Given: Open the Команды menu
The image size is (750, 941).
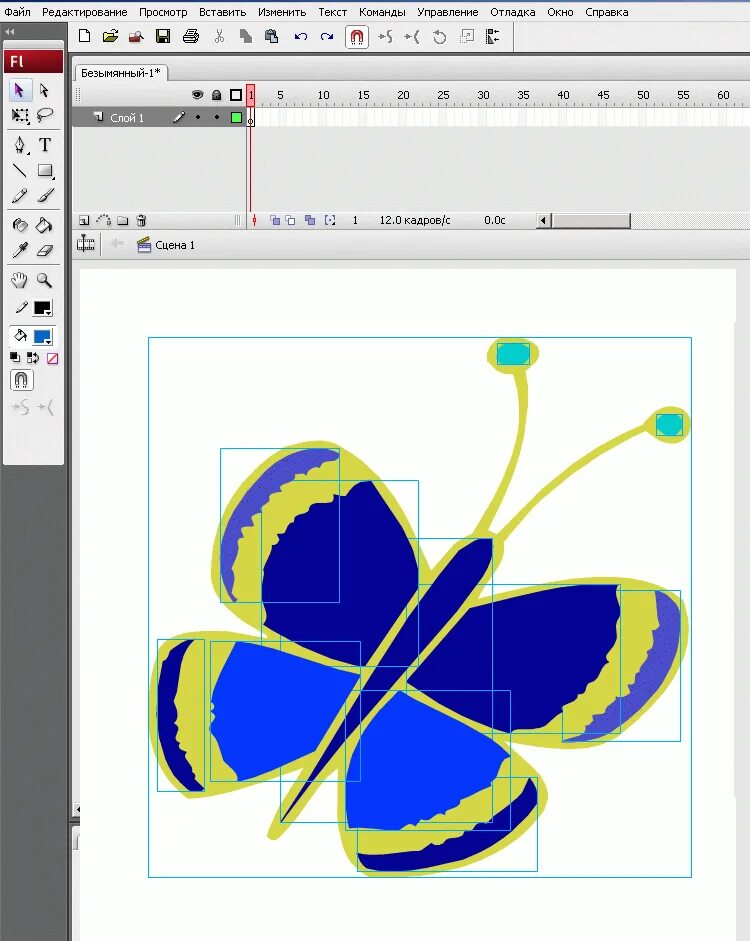Looking at the screenshot, I should pos(382,12).
